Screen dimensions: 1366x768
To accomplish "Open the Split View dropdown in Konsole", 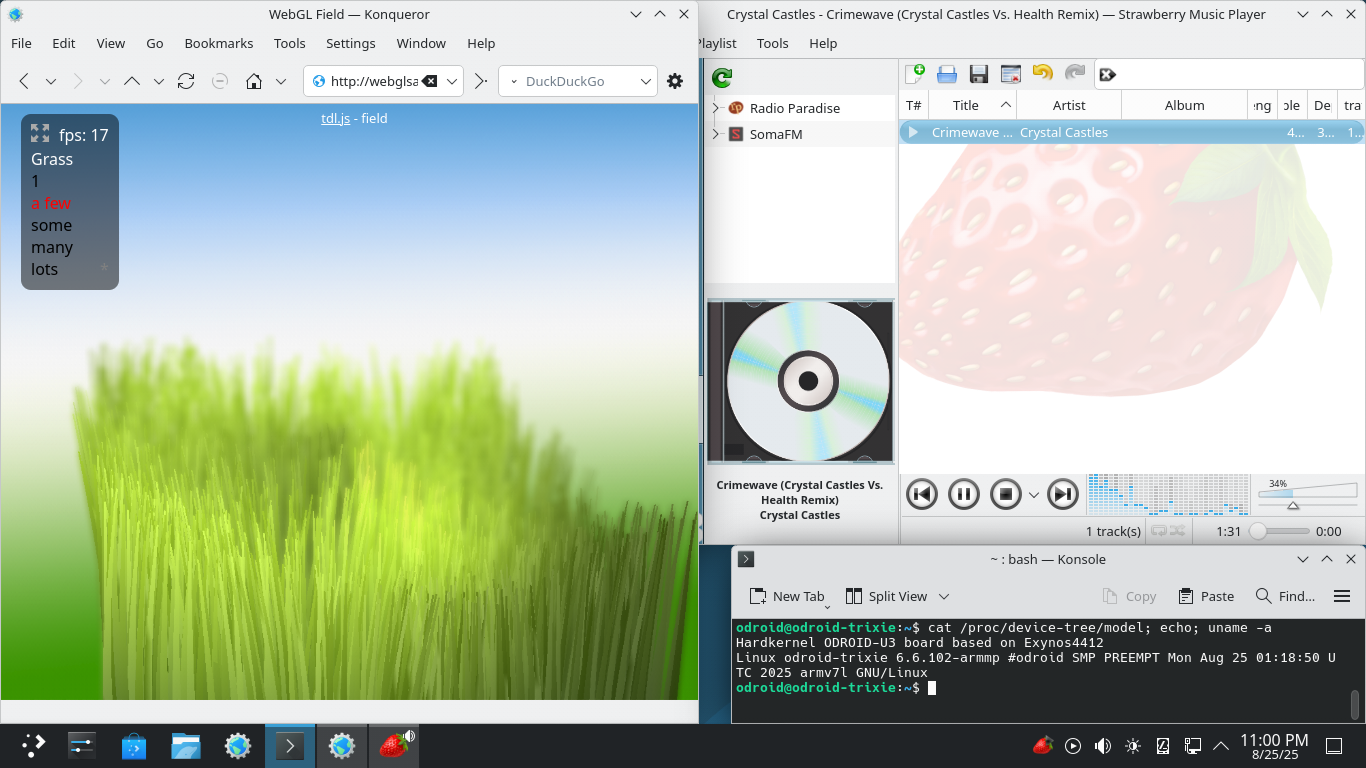I will click(x=943, y=596).
